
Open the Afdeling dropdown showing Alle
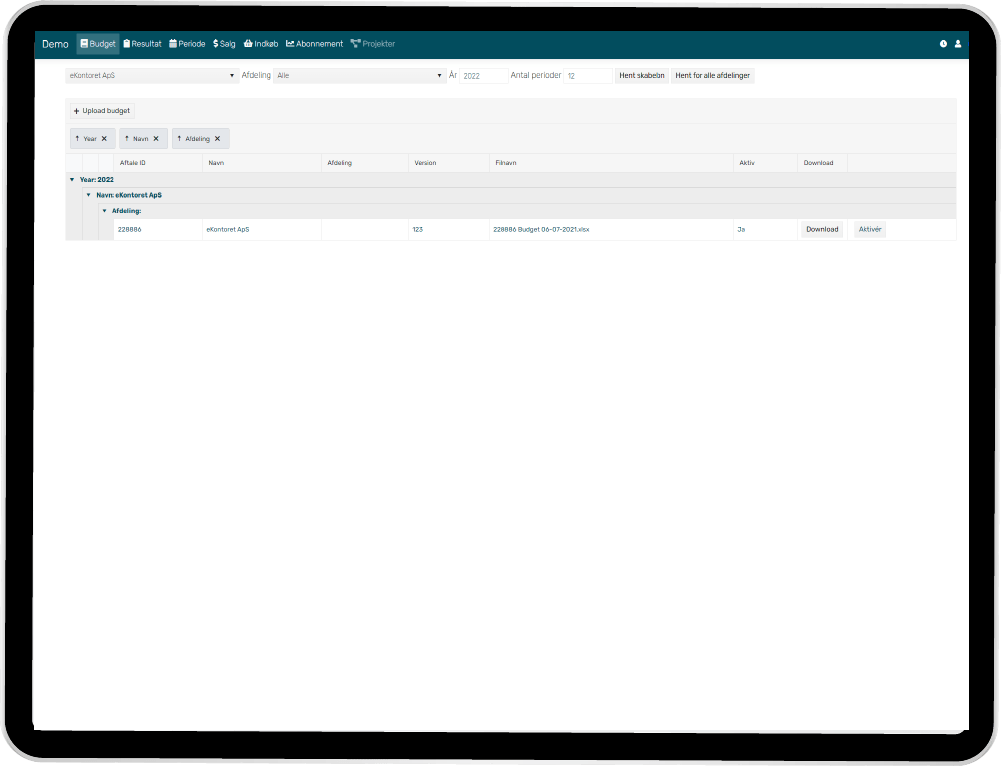pyautogui.click(x=359, y=75)
